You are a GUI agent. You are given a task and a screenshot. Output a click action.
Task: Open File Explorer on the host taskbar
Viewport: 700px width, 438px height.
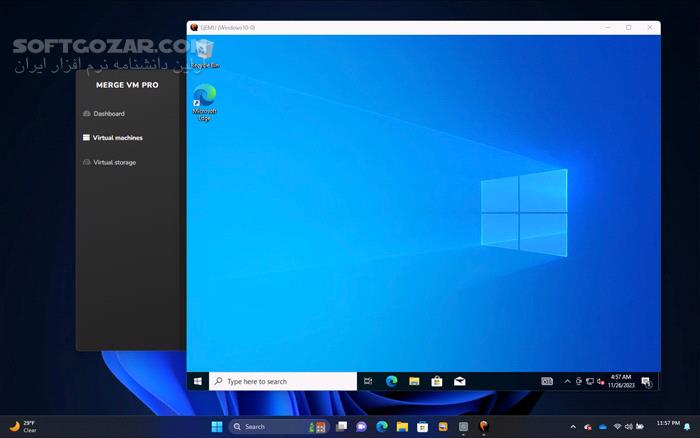(x=402, y=427)
